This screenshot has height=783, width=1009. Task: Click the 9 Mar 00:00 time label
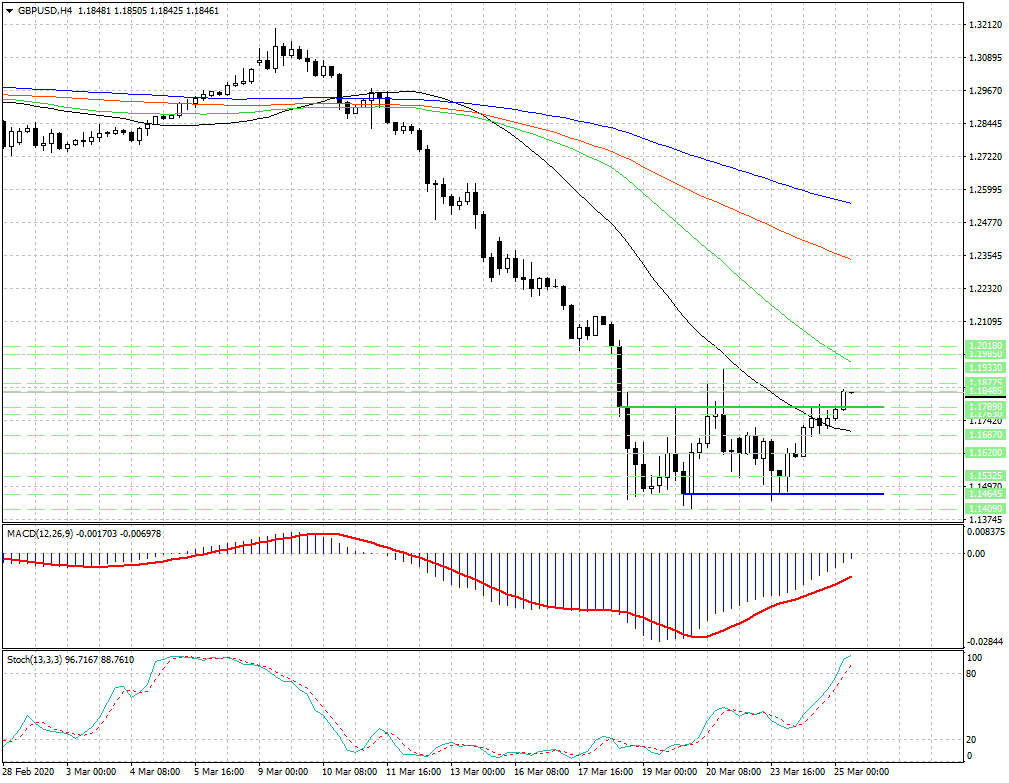coord(283,771)
